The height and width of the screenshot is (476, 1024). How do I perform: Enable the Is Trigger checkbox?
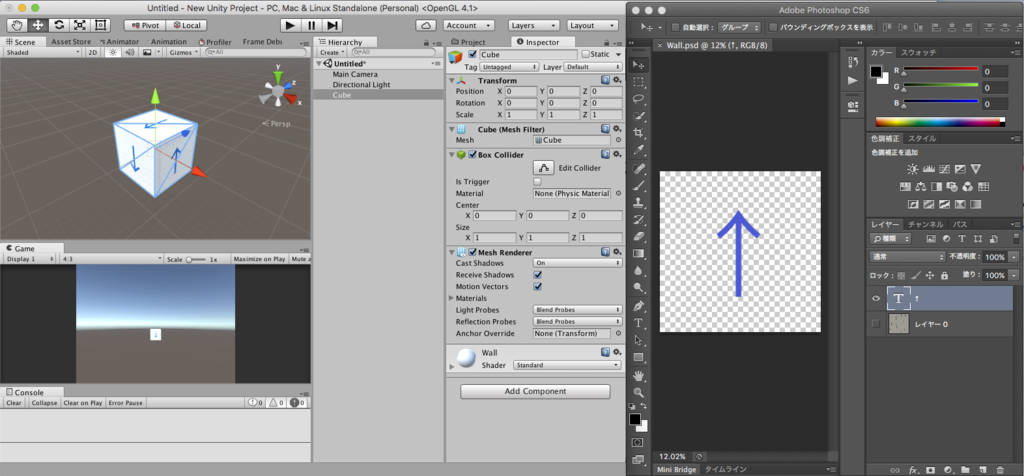[x=537, y=182]
